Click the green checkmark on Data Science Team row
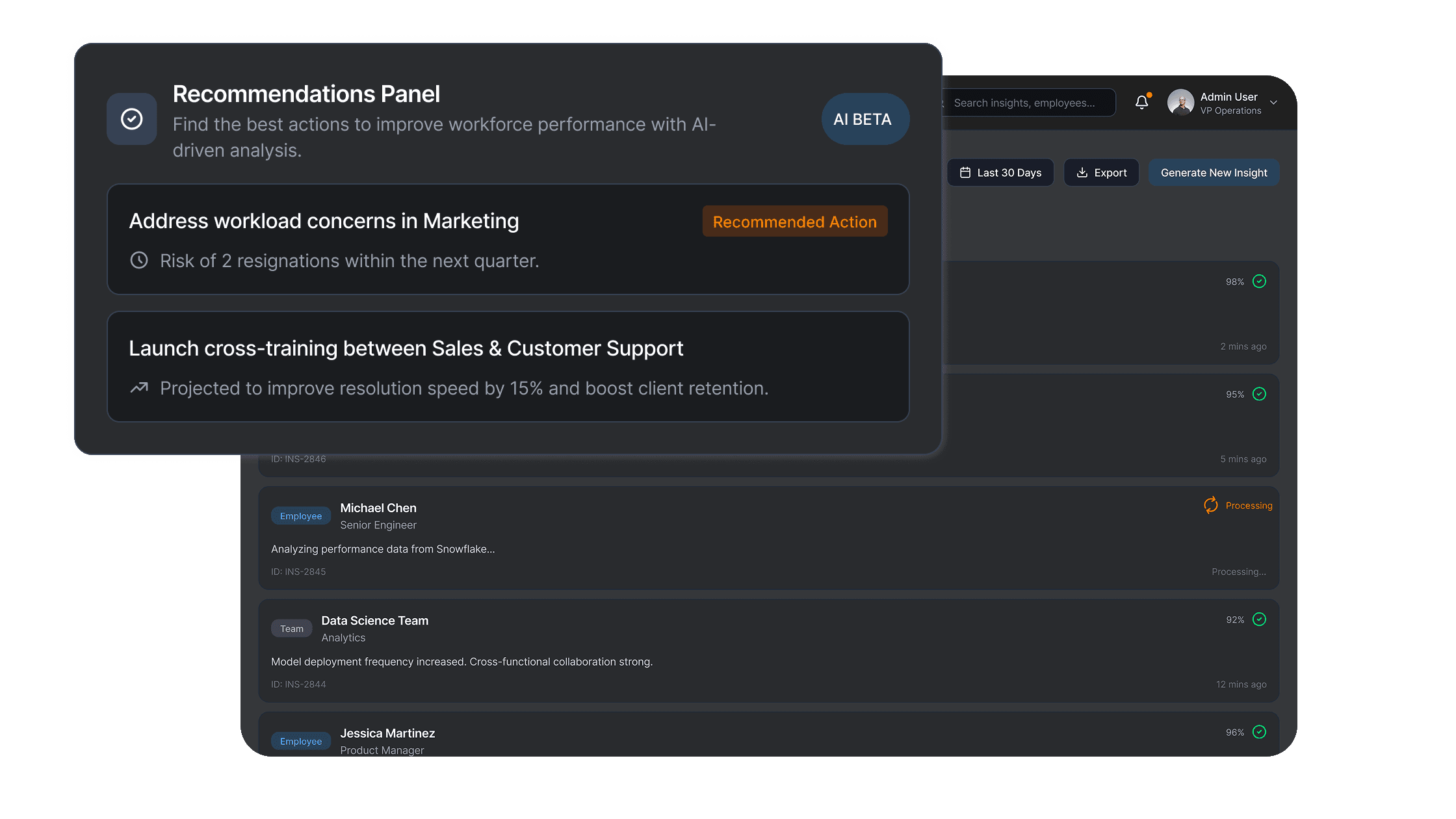 click(x=1259, y=619)
